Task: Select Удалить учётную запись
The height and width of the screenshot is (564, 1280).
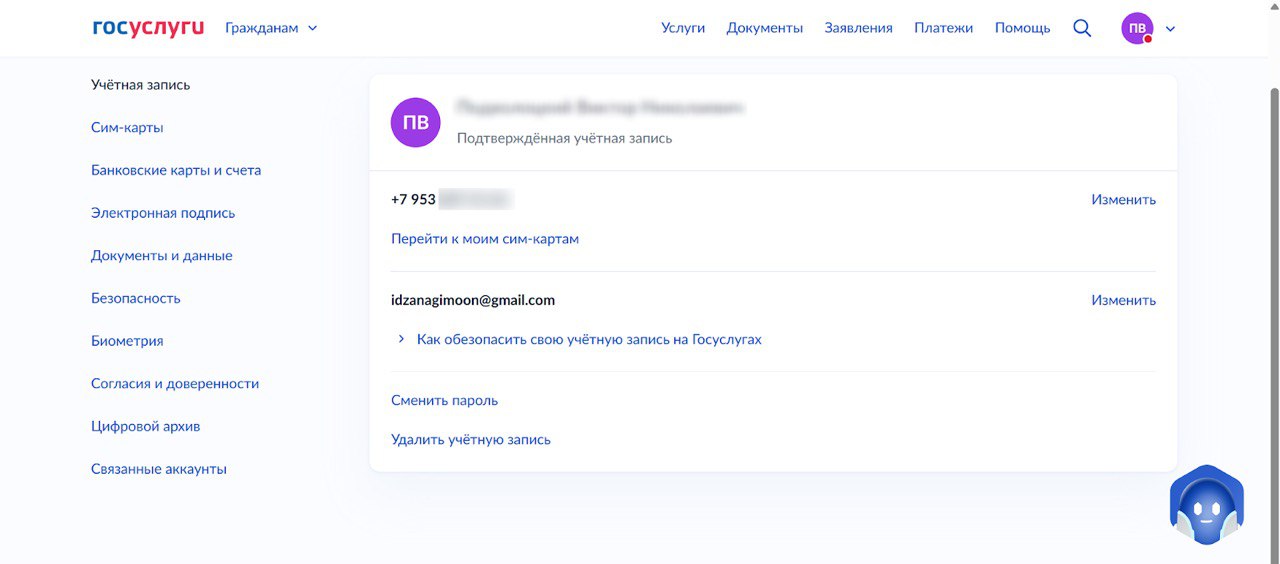Action: coord(471,439)
